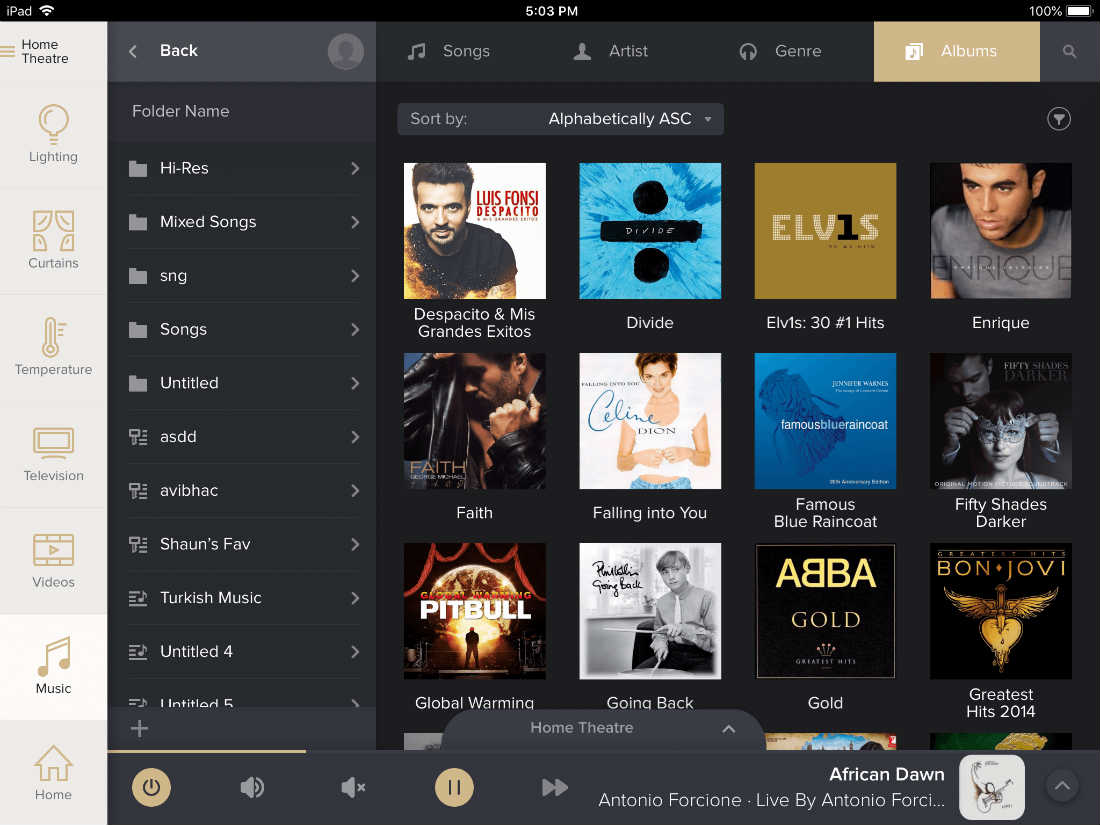
Task: Expand the Songs folder chevron
Action: coord(355,330)
